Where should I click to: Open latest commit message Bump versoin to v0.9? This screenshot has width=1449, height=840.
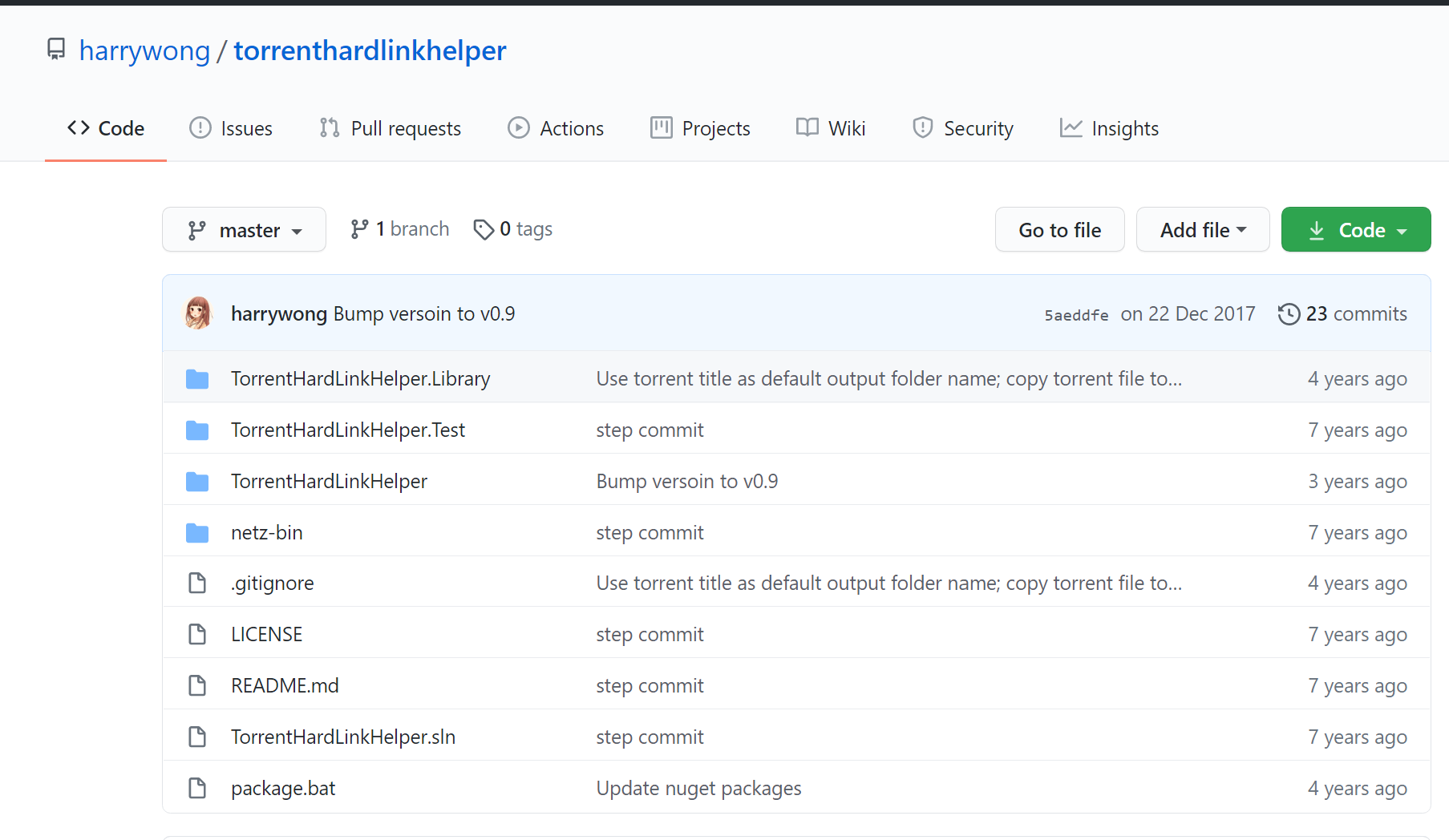[424, 313]
